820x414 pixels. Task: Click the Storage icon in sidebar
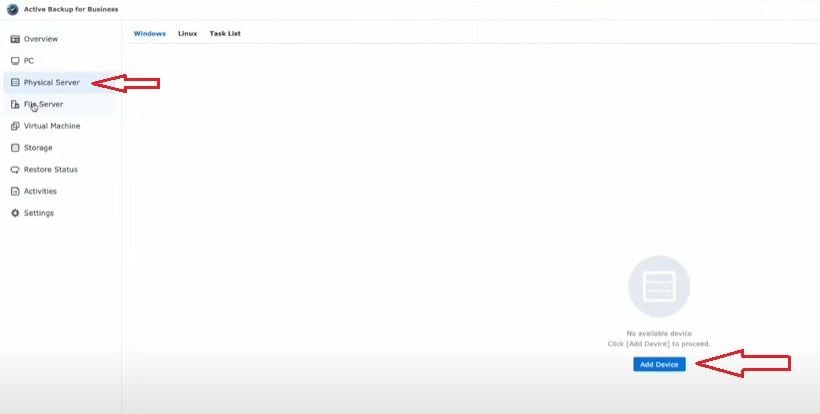pyautogui.click(x=15, y=148)
